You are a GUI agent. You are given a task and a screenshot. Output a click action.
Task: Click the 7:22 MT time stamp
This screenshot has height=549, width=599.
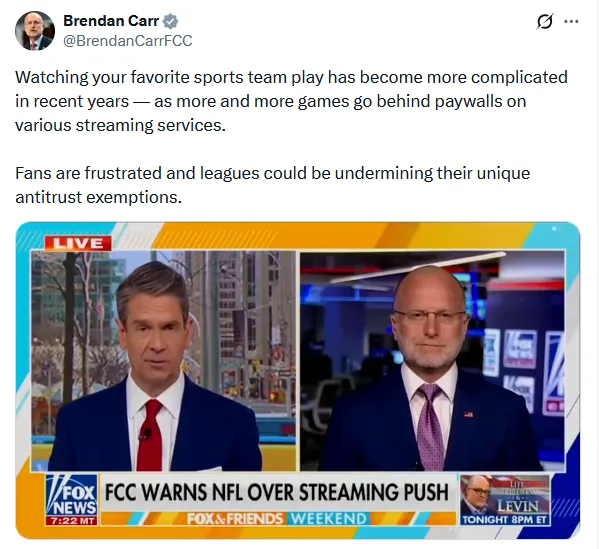[71, 521]
